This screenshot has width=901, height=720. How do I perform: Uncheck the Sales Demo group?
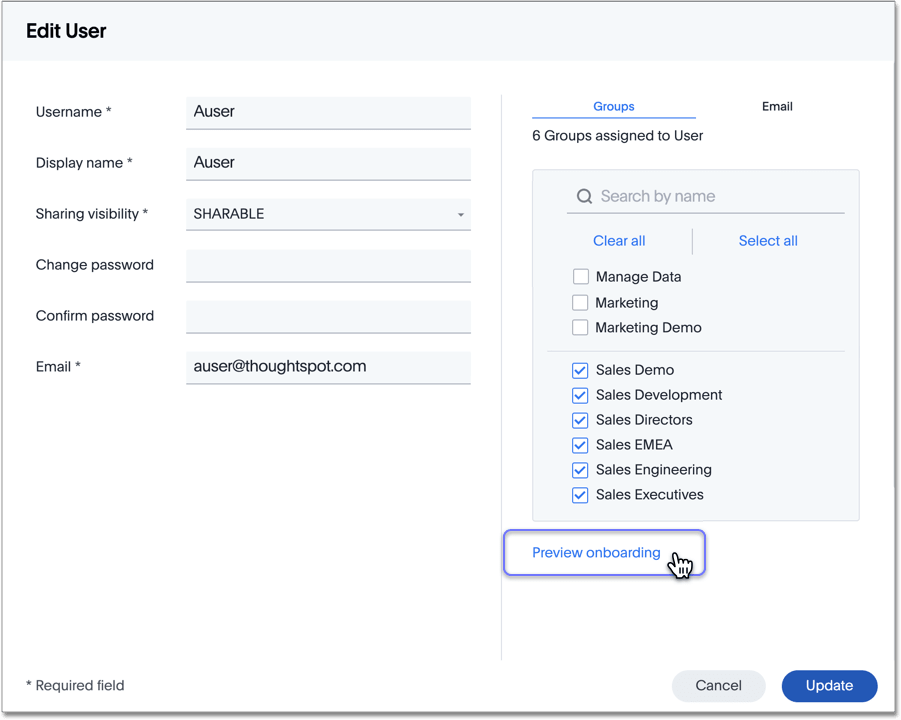(x=580, y=370)
